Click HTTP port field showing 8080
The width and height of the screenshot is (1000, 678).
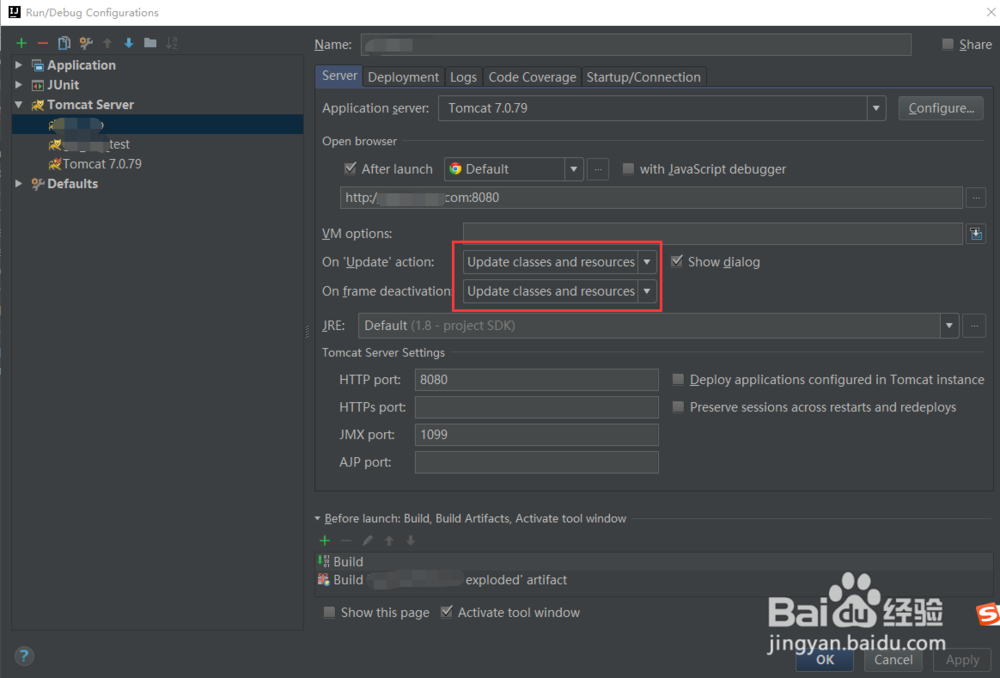[x=536, y=380]
